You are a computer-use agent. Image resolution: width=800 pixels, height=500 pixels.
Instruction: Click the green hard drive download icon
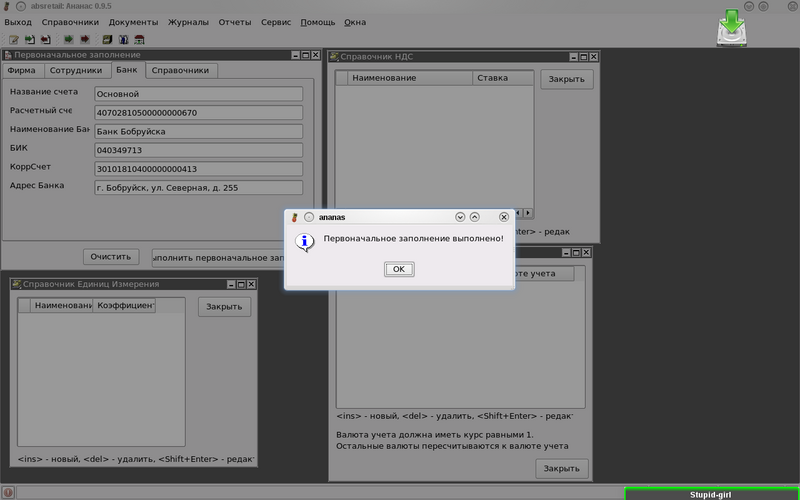736,27
